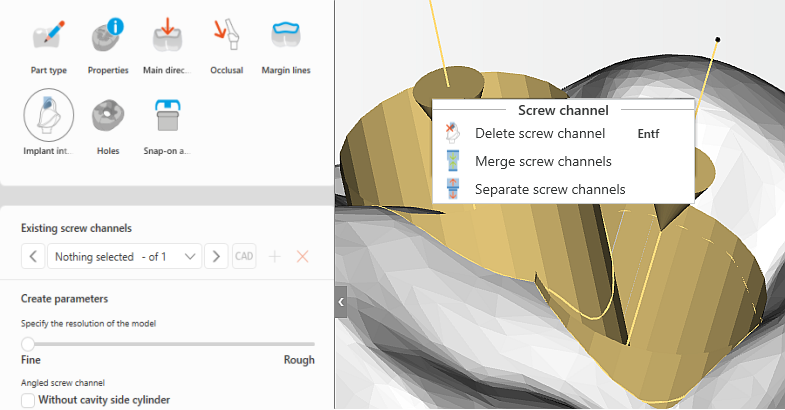
Task: Open the Snap-on attachment tool
Action: [167, 127]
